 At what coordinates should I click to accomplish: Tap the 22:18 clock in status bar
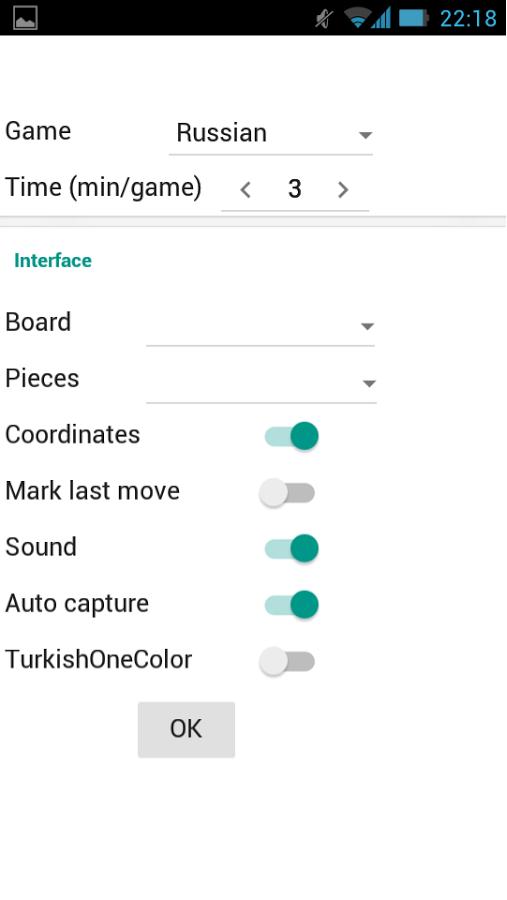468,18
